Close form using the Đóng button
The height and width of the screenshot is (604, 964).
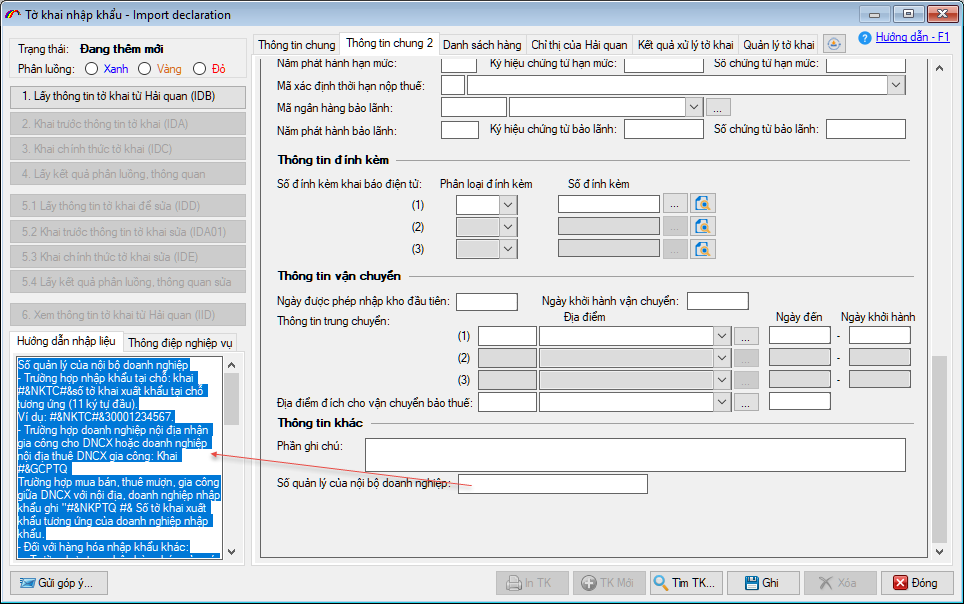[916, 582]
